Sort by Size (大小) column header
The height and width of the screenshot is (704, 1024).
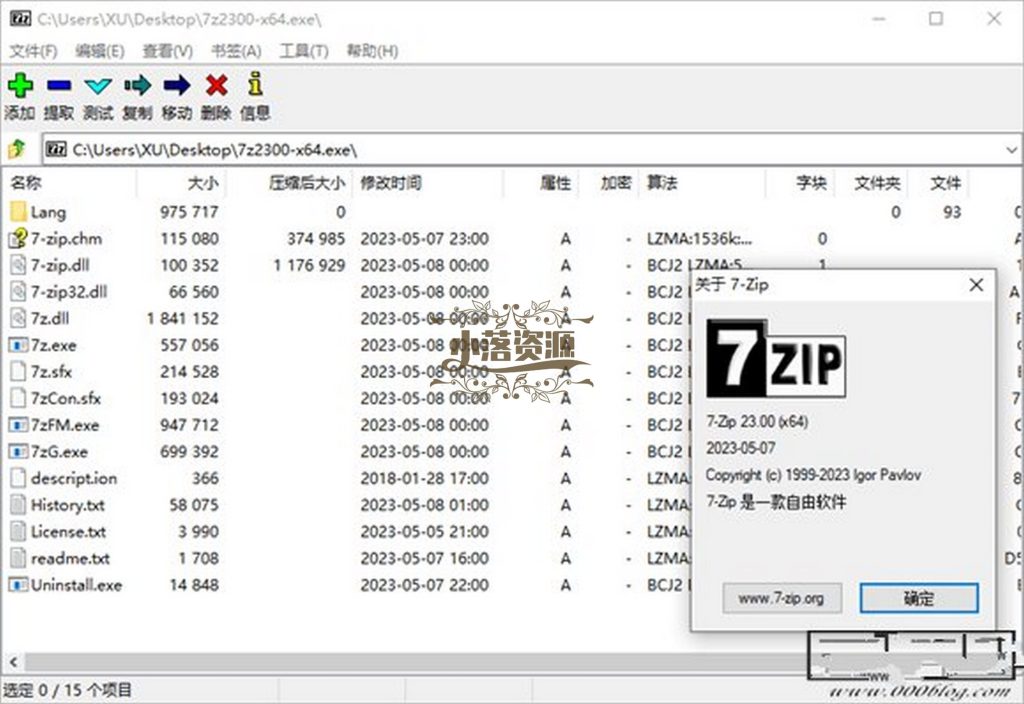pos(181,183)
